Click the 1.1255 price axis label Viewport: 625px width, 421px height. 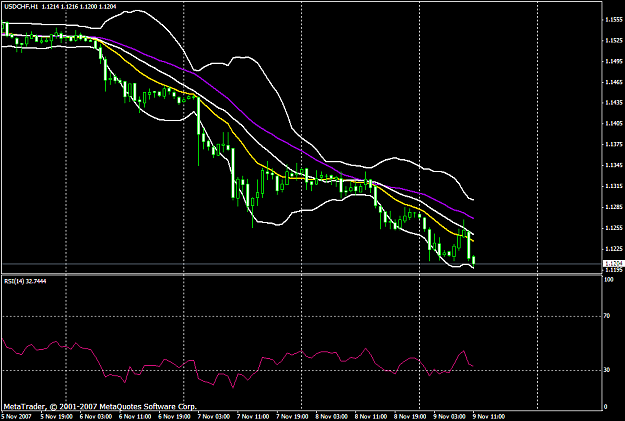click(614, 228)
